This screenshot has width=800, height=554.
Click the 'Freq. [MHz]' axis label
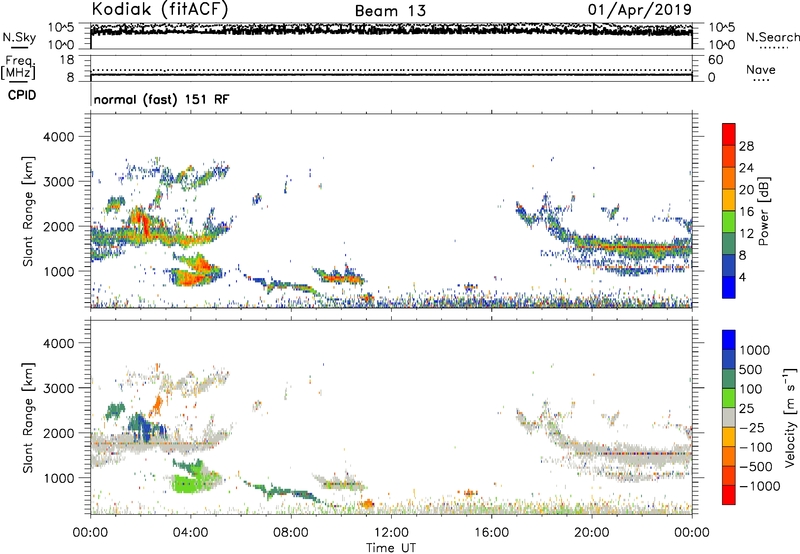[x=18, y=68]
